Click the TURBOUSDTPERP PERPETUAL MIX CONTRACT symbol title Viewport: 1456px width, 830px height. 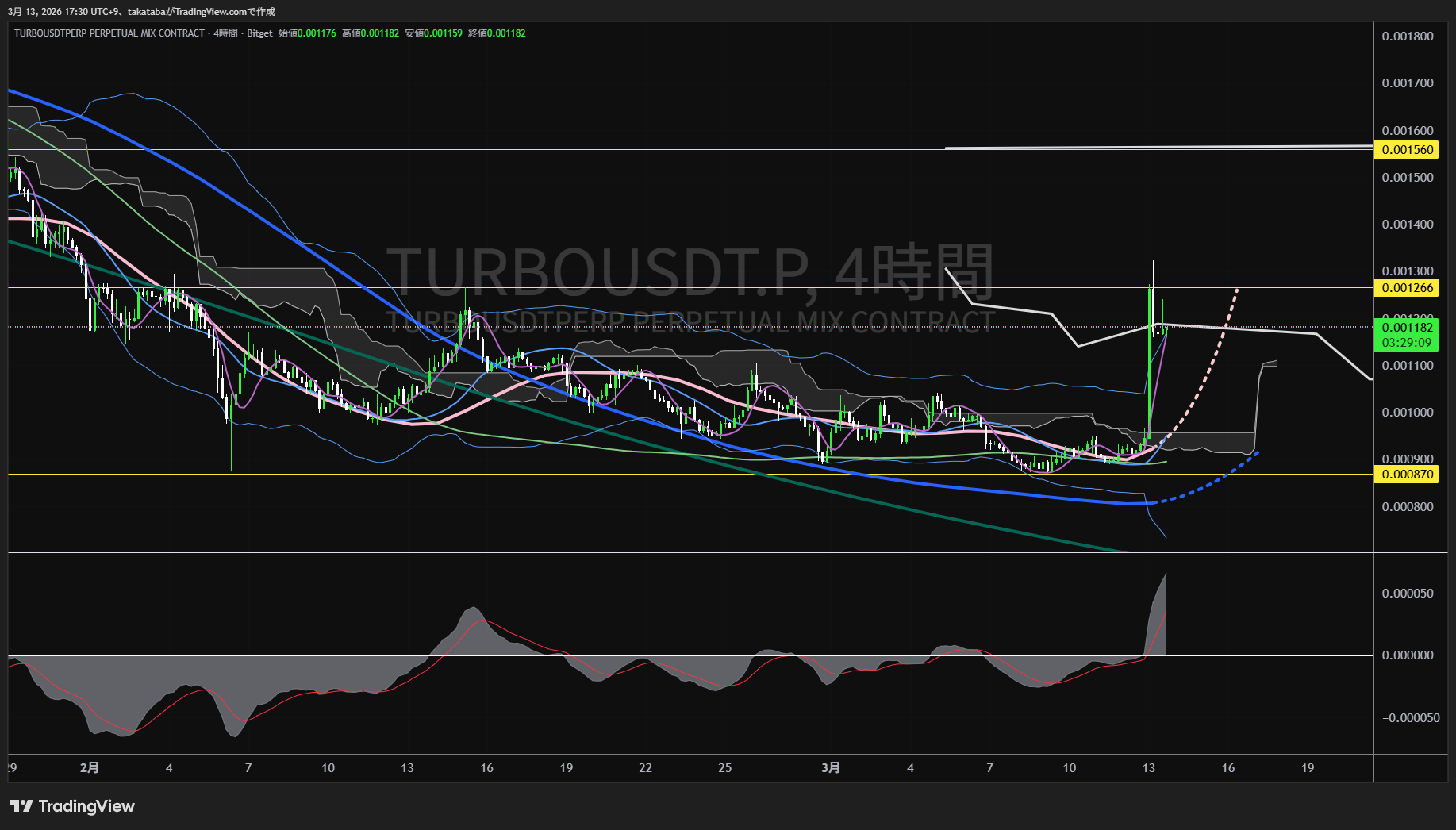(109, 33)
